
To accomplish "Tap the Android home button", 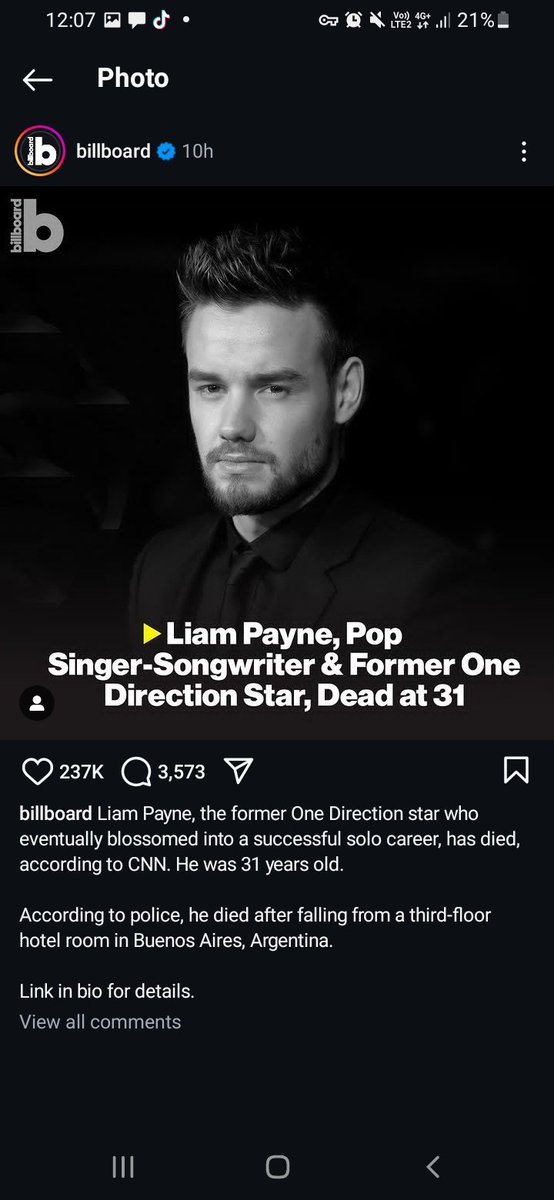I will tap(277, 1166).
